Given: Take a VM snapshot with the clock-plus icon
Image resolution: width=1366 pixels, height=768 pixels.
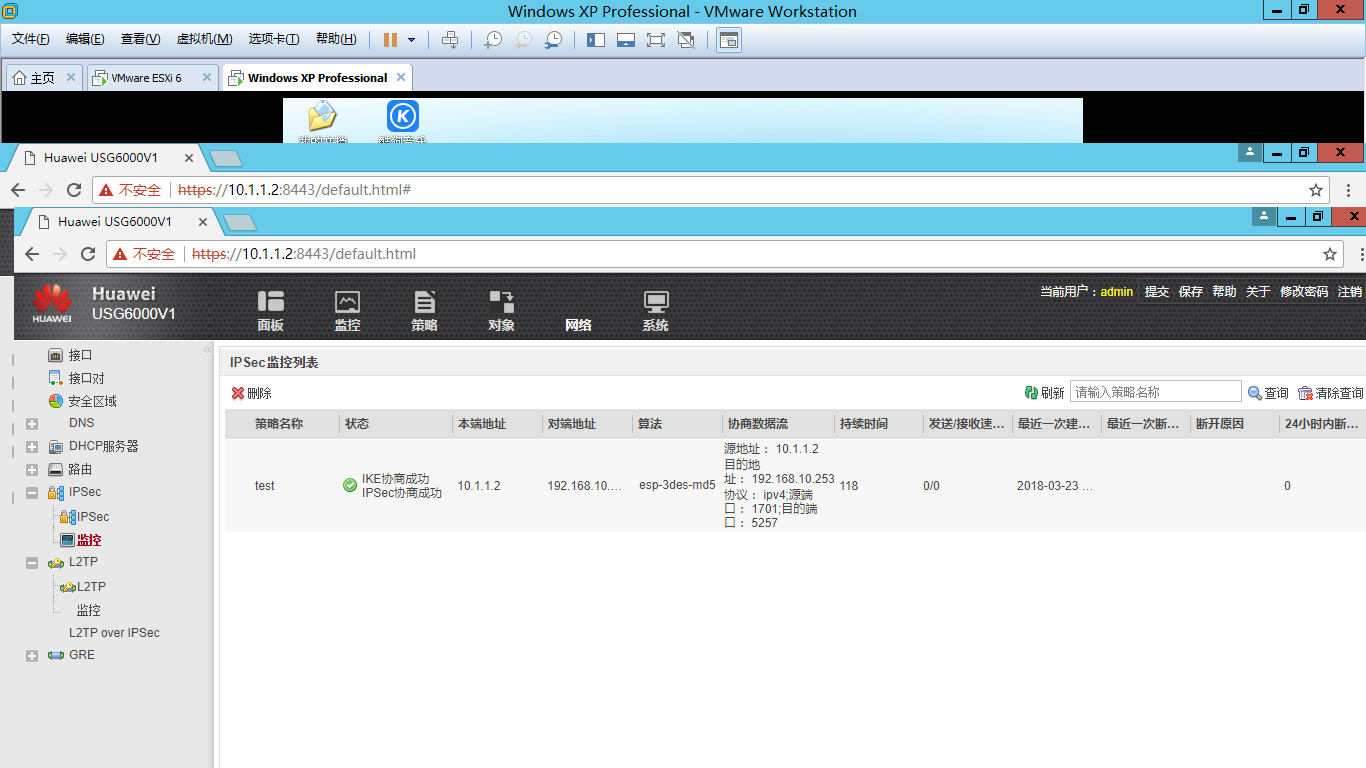Looking at the screenshot, I should click(493, 40).
